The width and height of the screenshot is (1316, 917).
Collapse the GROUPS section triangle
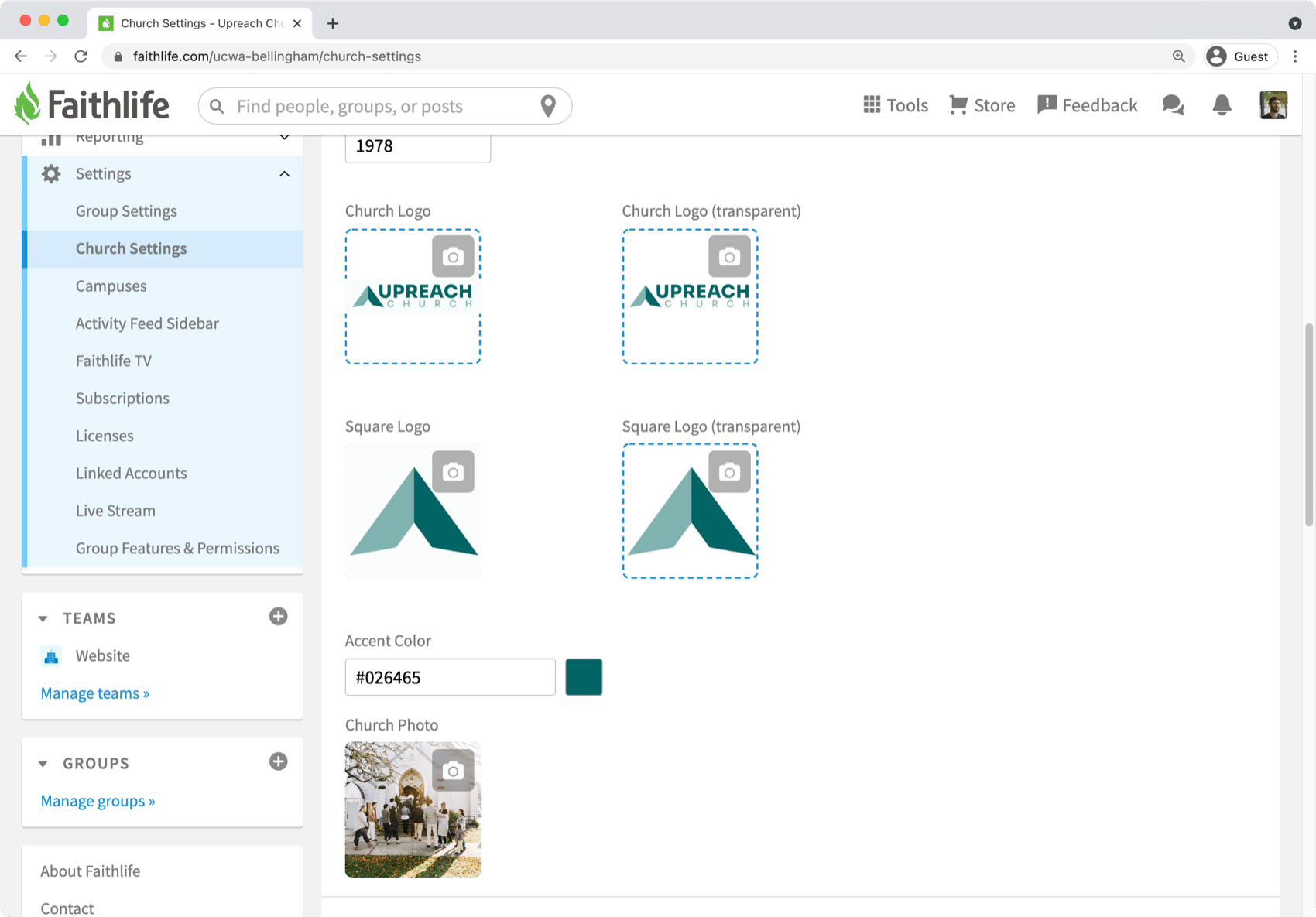point(43,764)
